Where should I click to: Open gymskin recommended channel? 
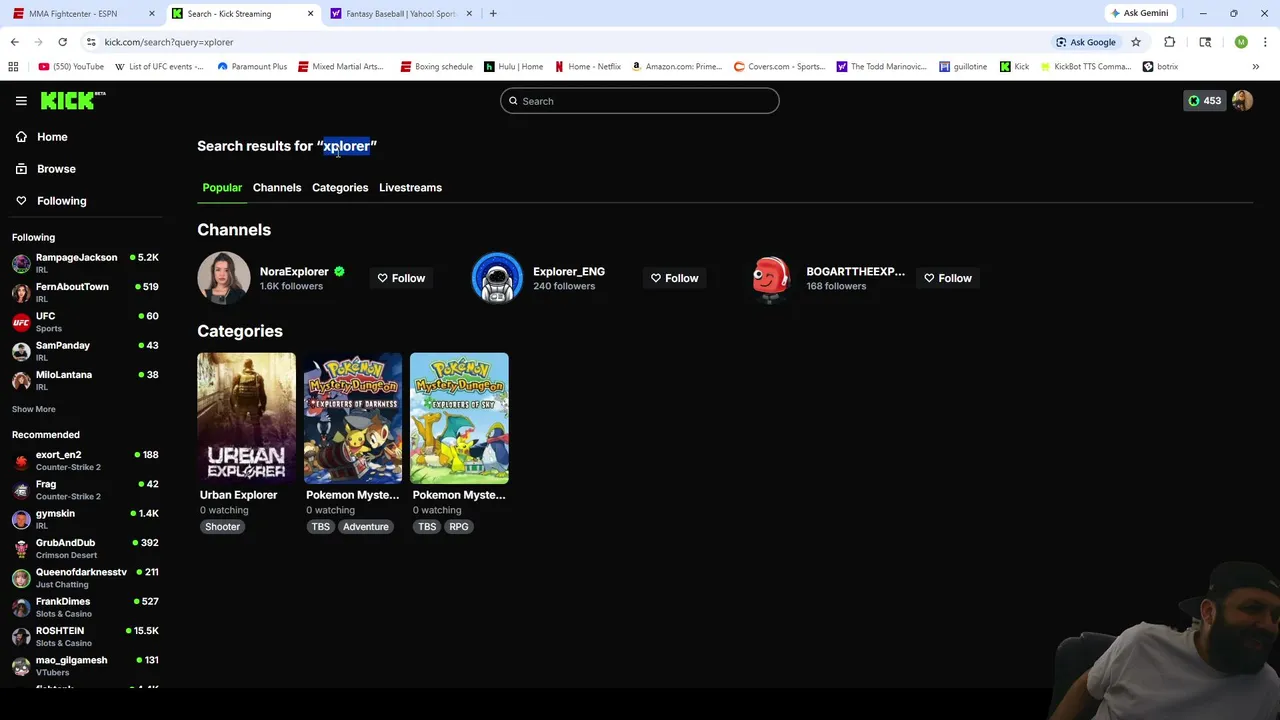click(x=85, y=520)
